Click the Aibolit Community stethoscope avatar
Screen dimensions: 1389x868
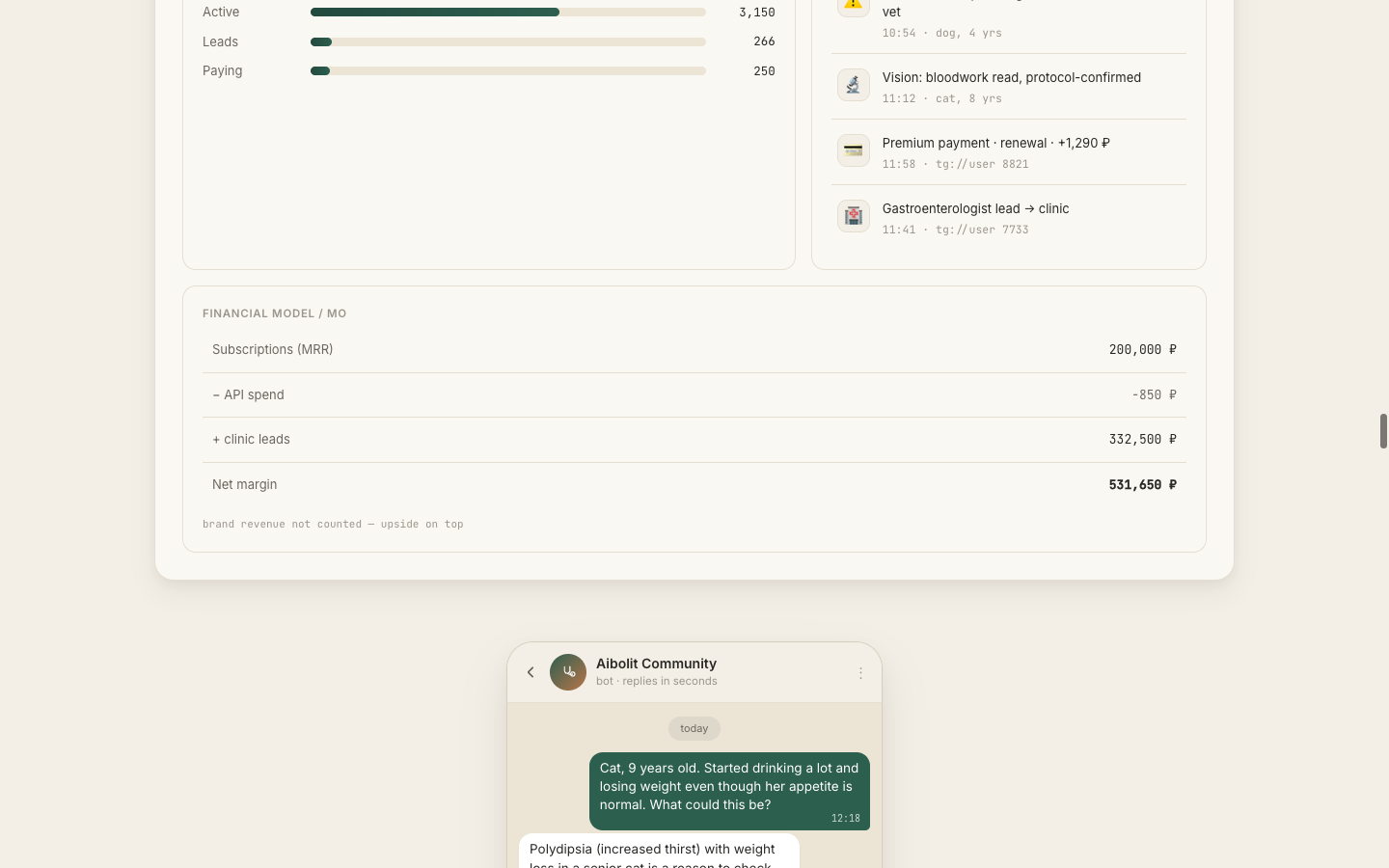coord(568,672)
